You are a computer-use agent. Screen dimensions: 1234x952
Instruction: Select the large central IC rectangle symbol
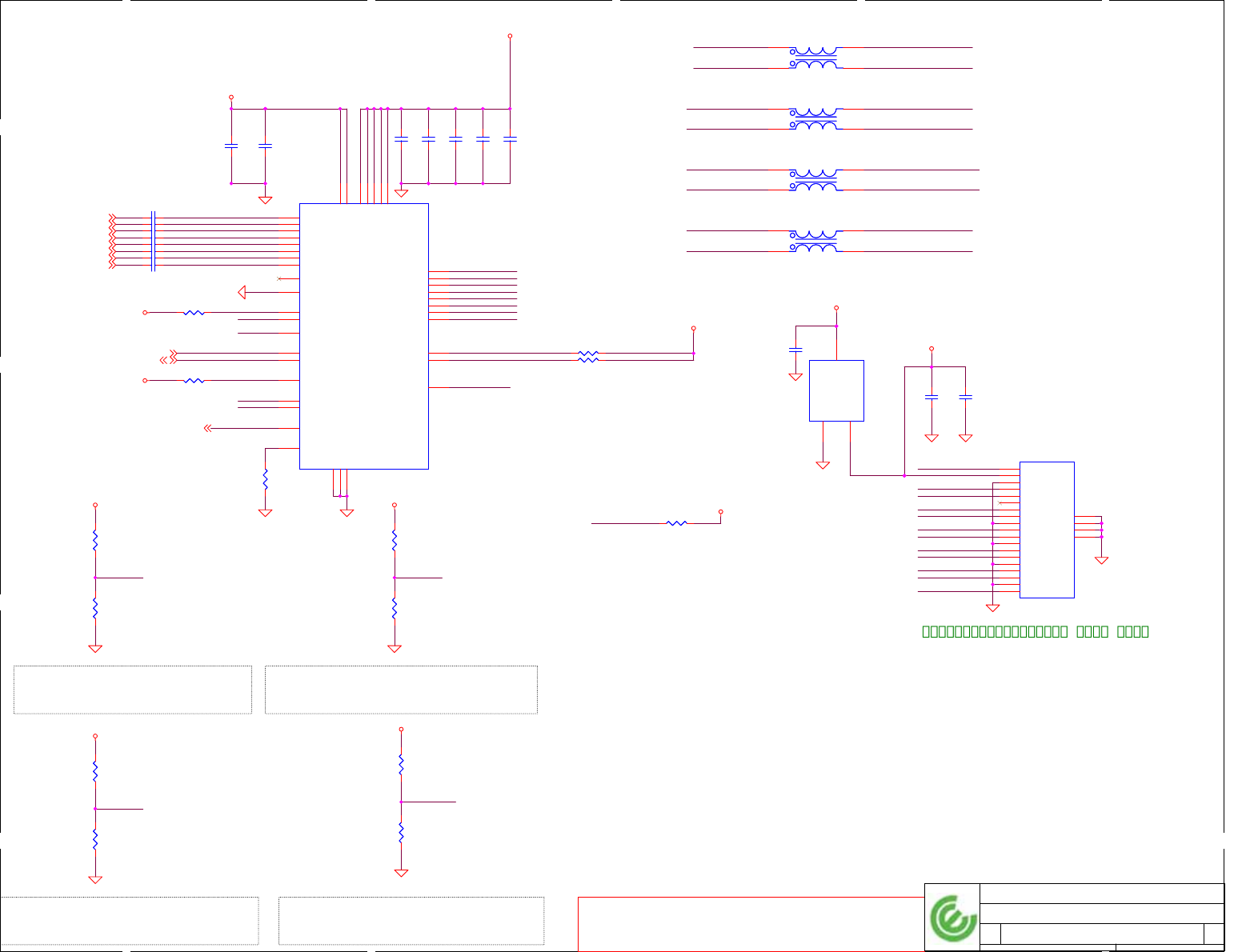[364, 336]
